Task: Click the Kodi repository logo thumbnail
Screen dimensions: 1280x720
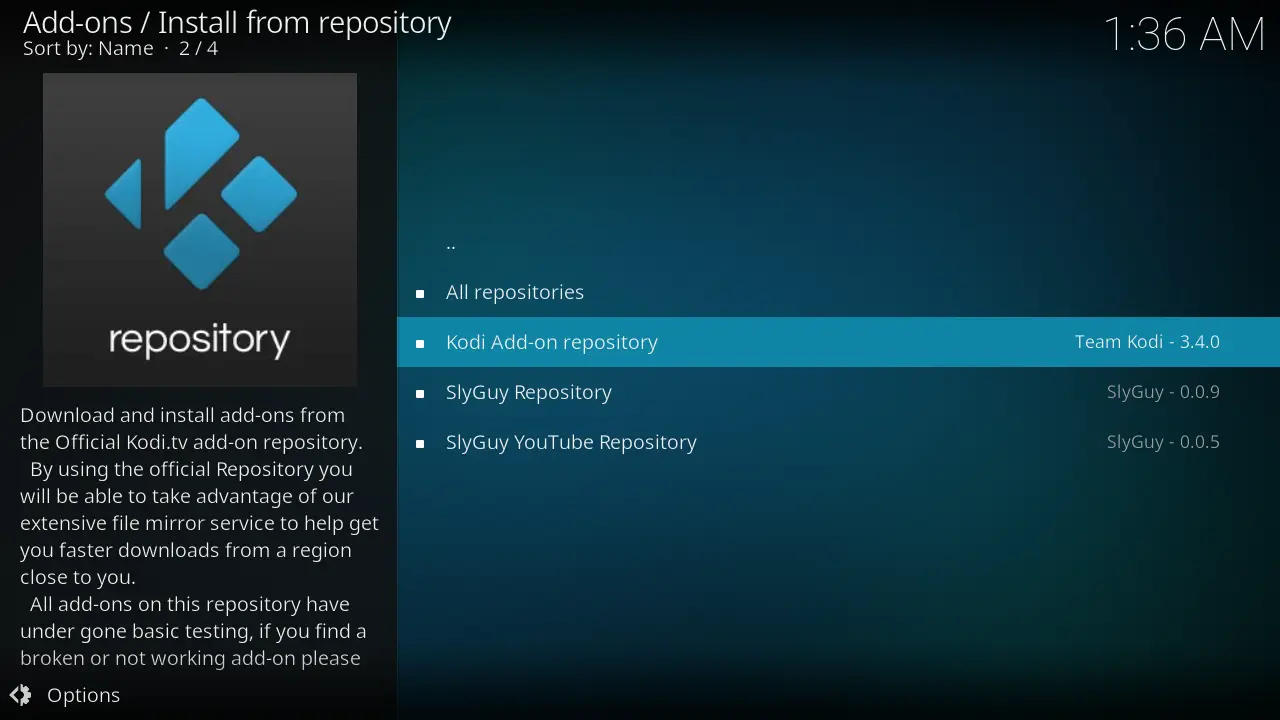Action: [x=200, y=230]
